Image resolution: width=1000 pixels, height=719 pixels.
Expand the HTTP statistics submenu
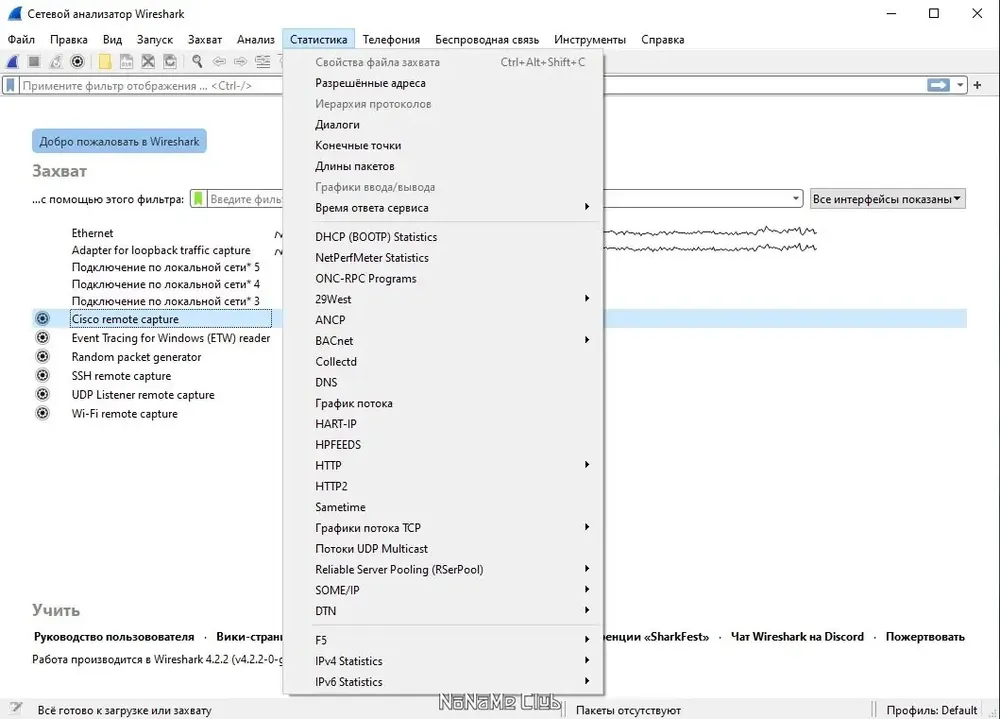443,465
